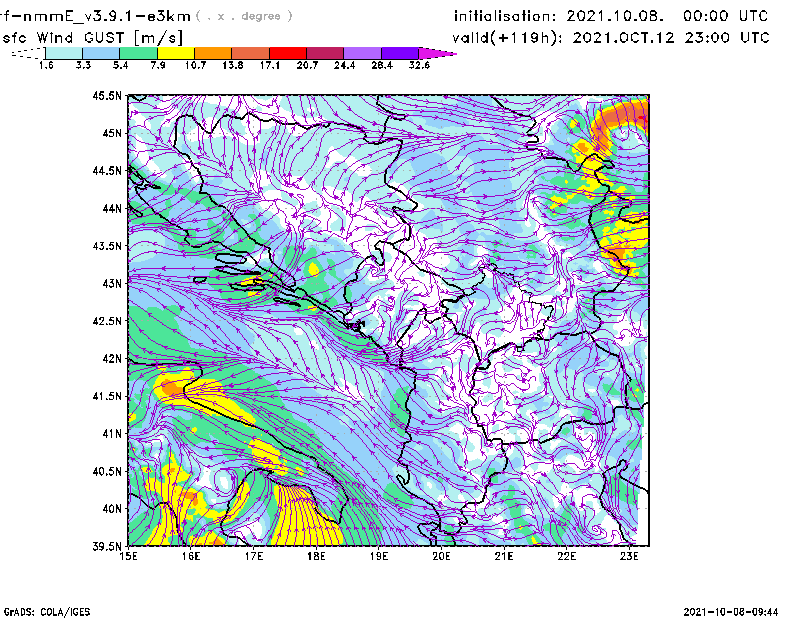Click the 22E longitude label
Screen dimensions: 800x618
coord(567,556)
